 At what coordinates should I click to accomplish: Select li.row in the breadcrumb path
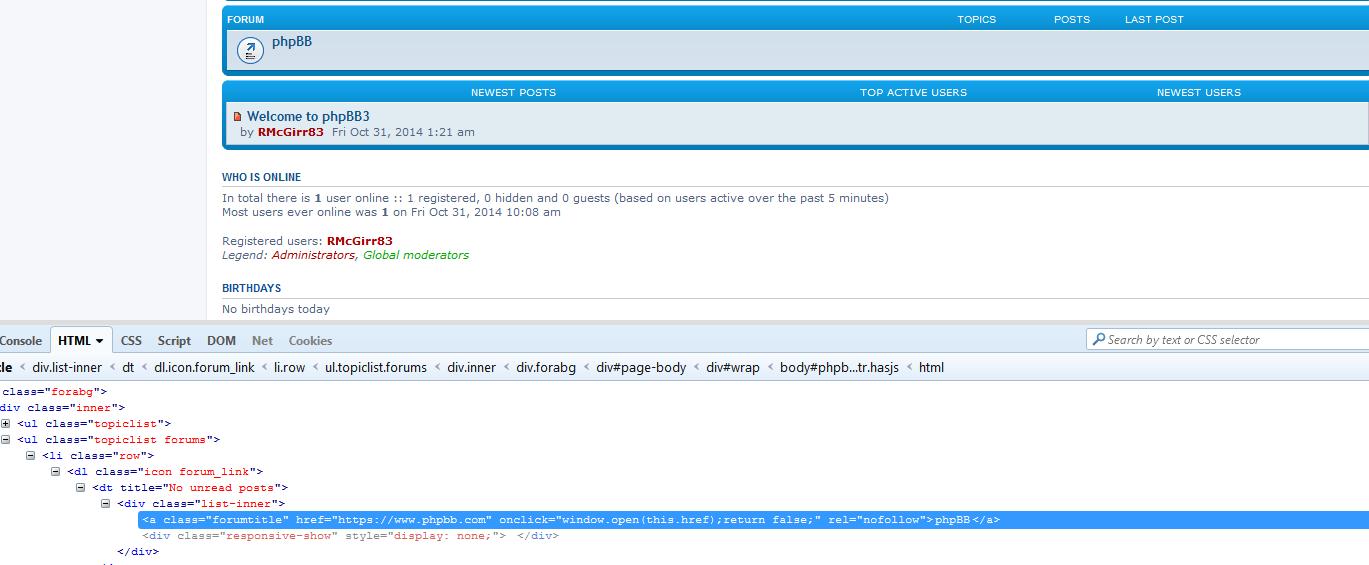290,367
